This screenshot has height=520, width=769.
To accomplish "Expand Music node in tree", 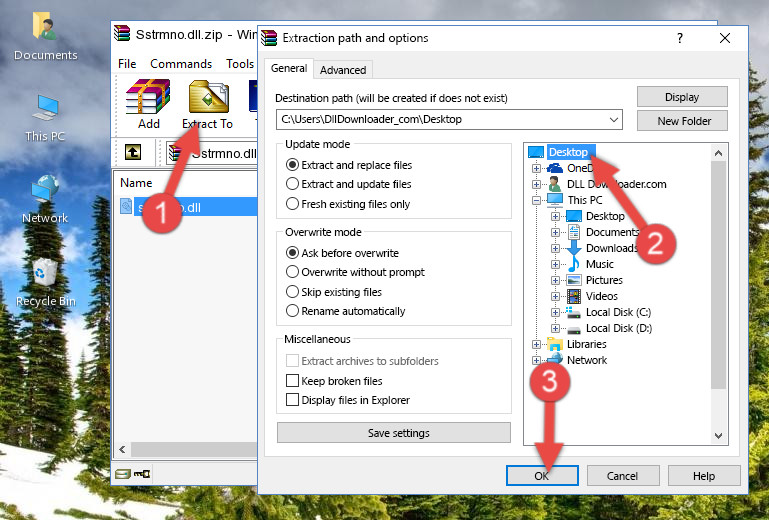I will (x=555, y=264).
